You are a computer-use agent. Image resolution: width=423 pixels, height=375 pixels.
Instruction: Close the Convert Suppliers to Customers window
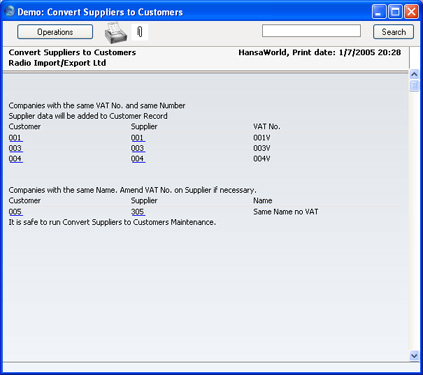point(412,12)
